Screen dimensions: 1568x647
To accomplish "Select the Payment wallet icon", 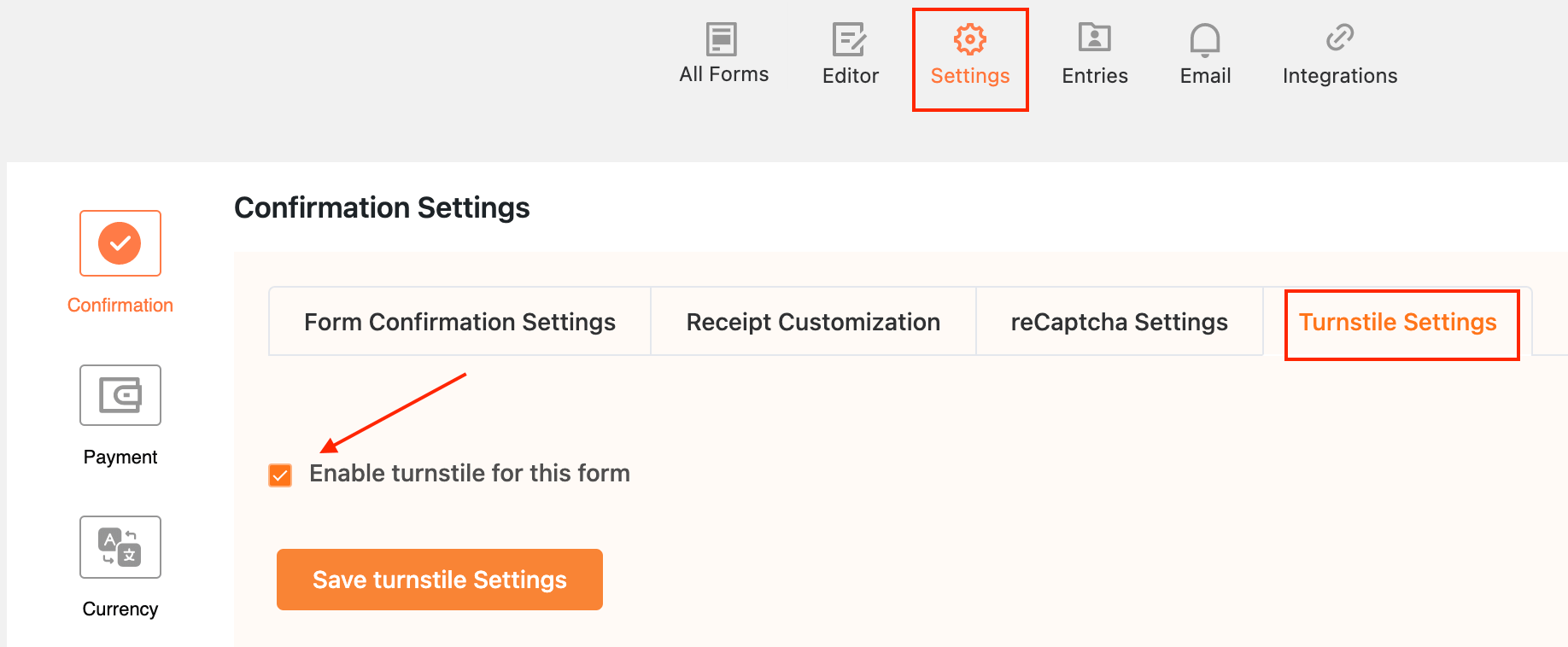I will 120,395.
